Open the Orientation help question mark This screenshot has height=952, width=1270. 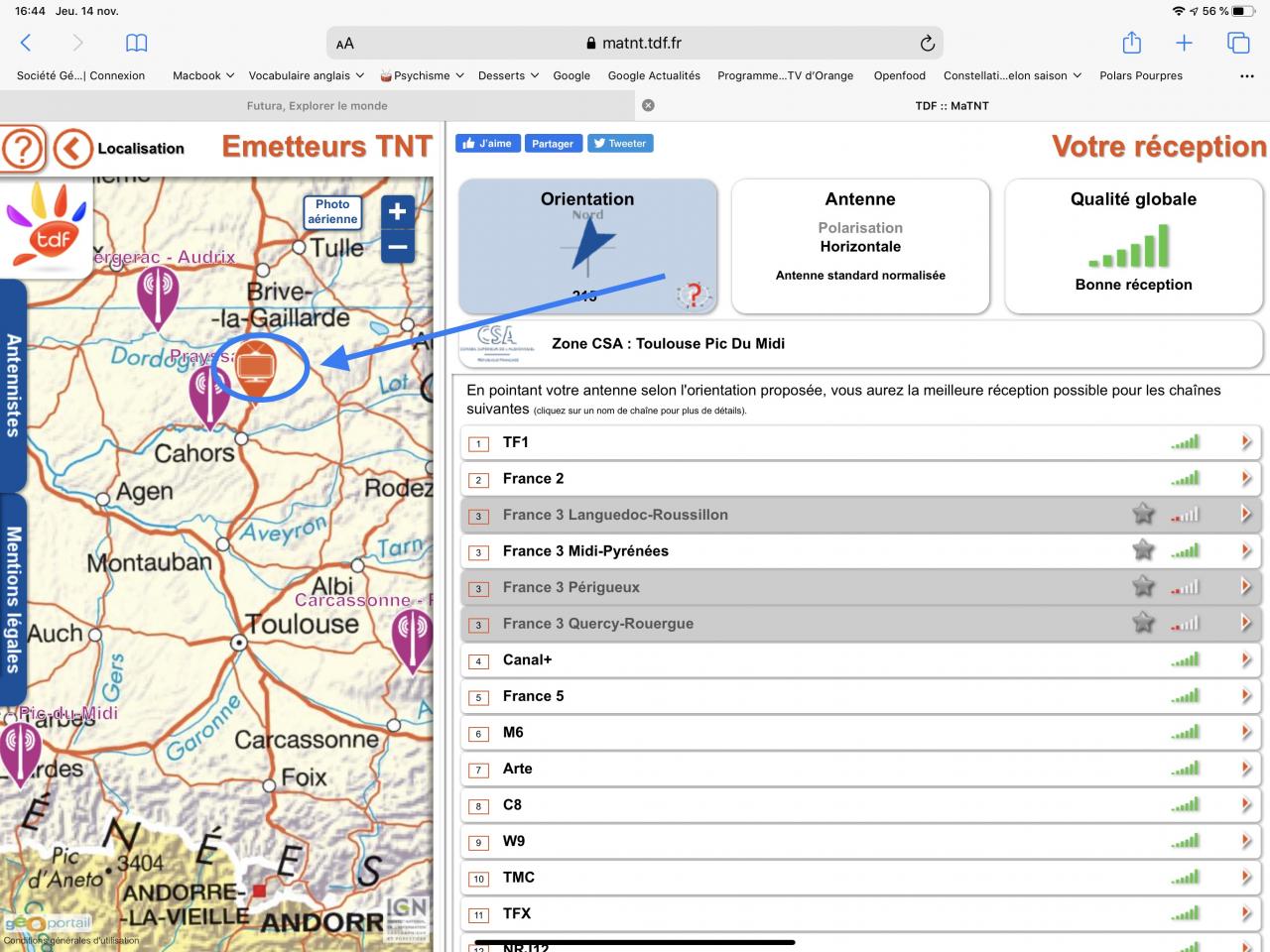695,294
